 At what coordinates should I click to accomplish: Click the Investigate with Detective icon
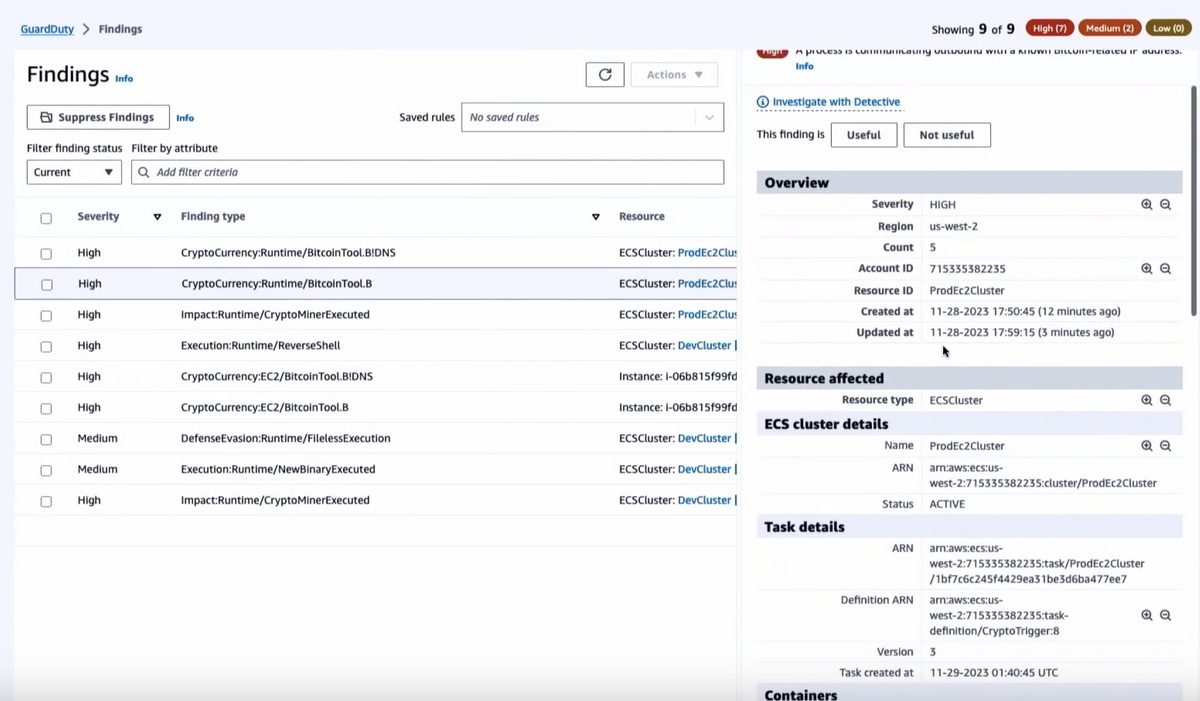763,102
